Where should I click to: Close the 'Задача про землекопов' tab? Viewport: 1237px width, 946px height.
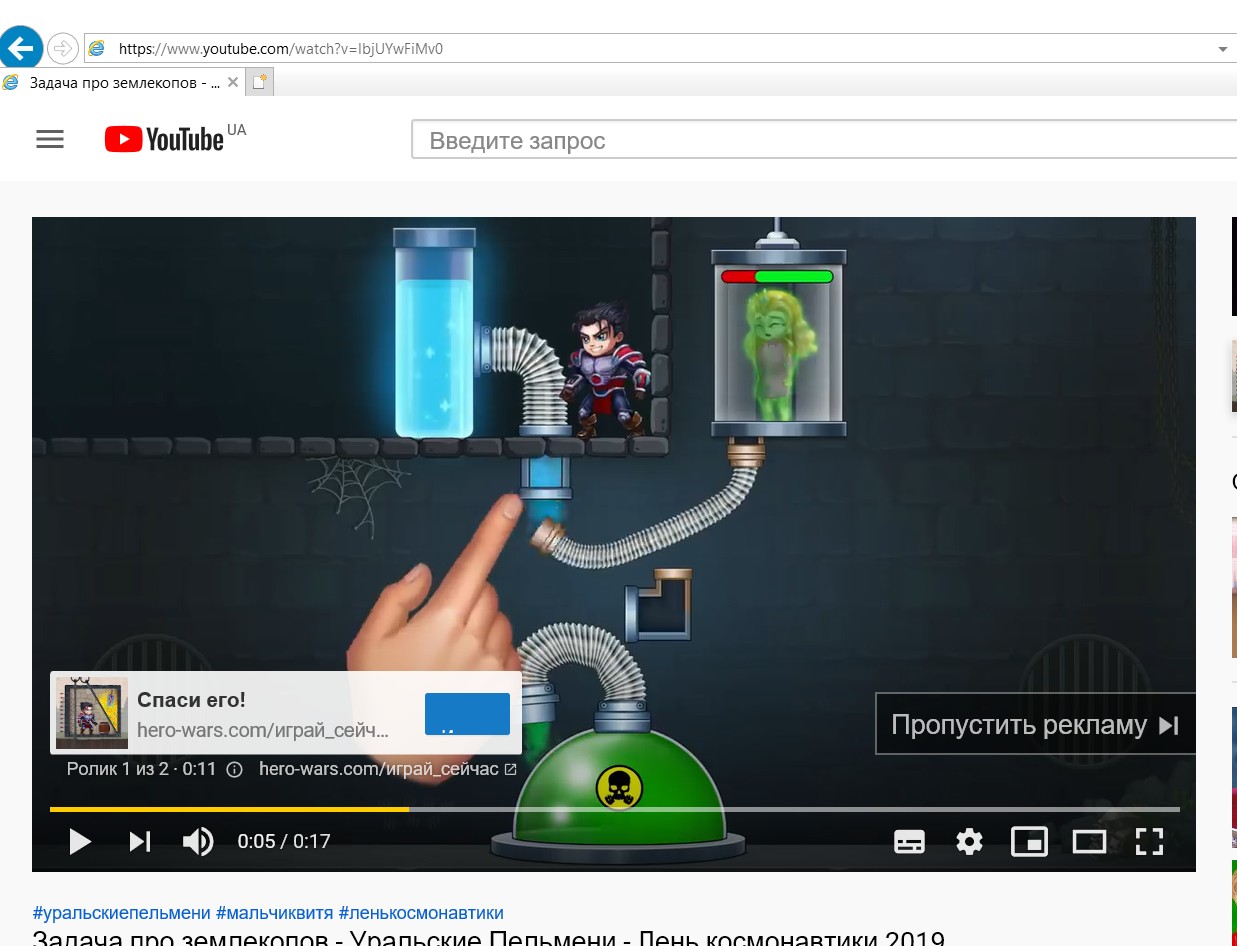[x=233, y=83]
